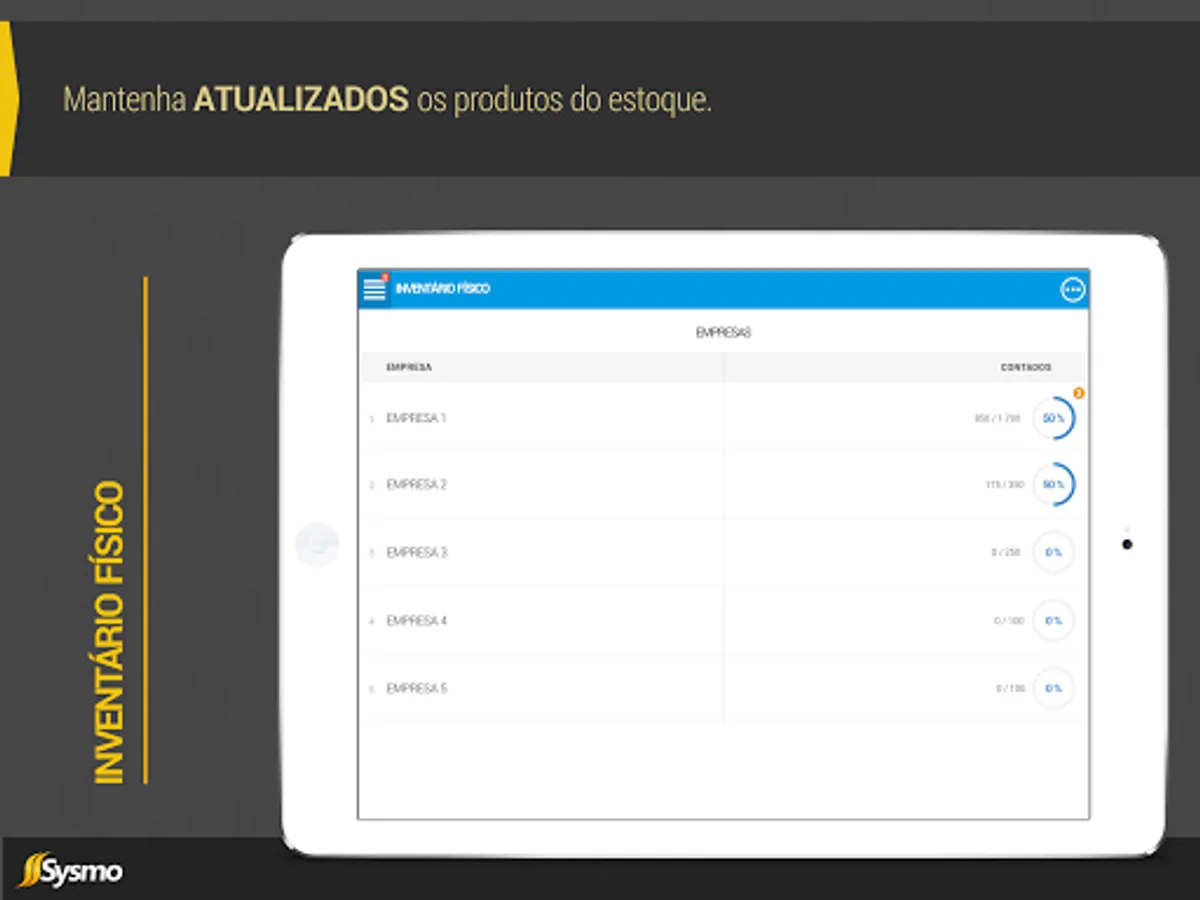Click the count value beside Empresa 1

pos(997,419)
